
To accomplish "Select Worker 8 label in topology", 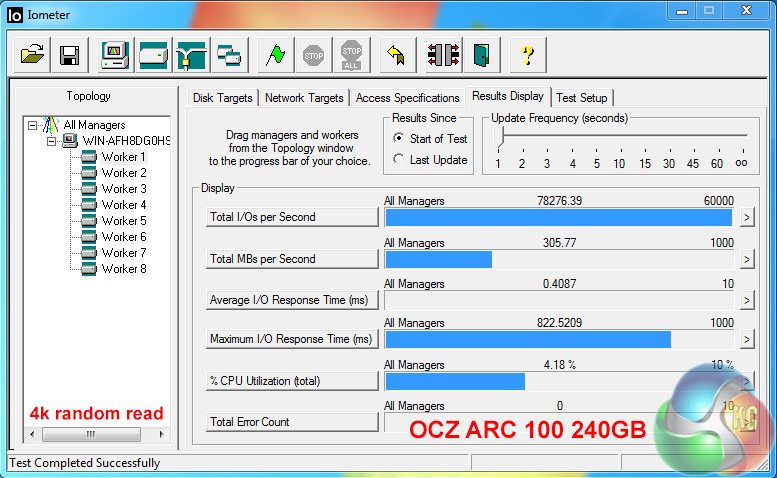I will coord(124,269).
